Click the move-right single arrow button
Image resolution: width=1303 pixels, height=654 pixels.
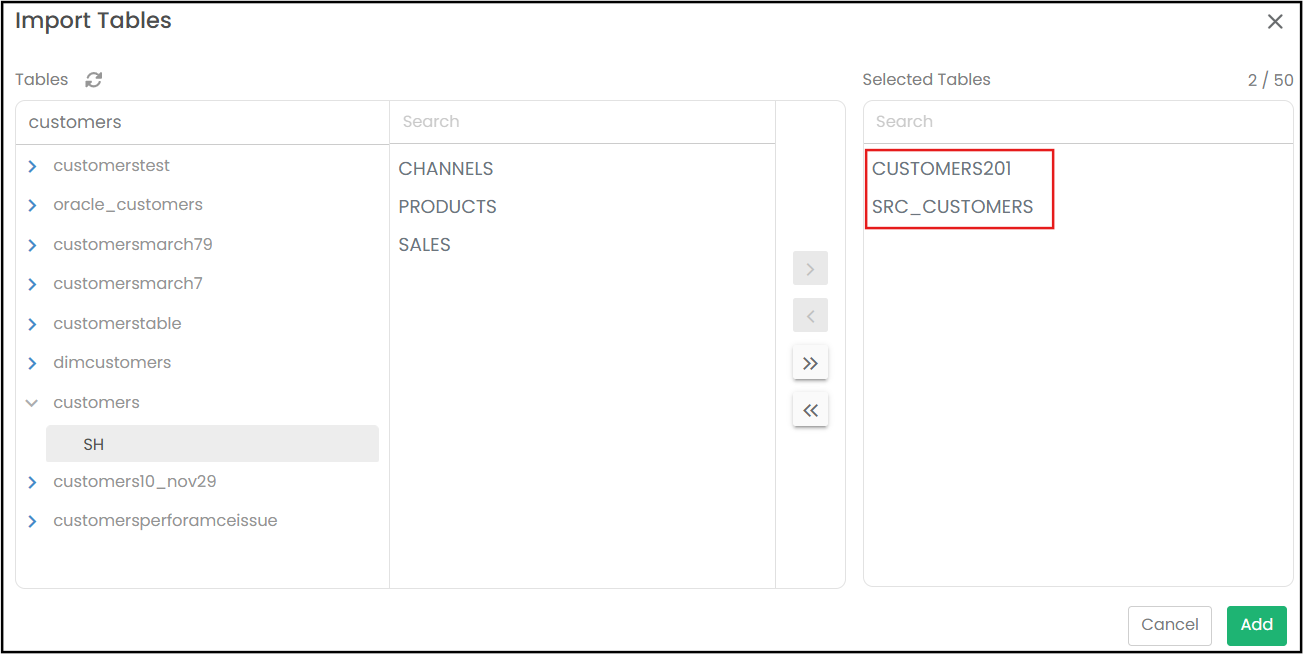[x=810, y=268]
